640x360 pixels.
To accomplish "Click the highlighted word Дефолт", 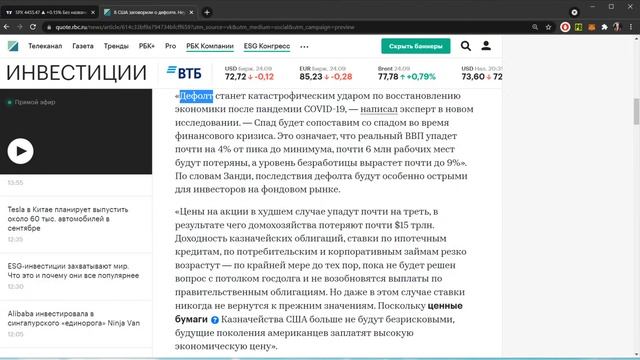I will 196,96.
